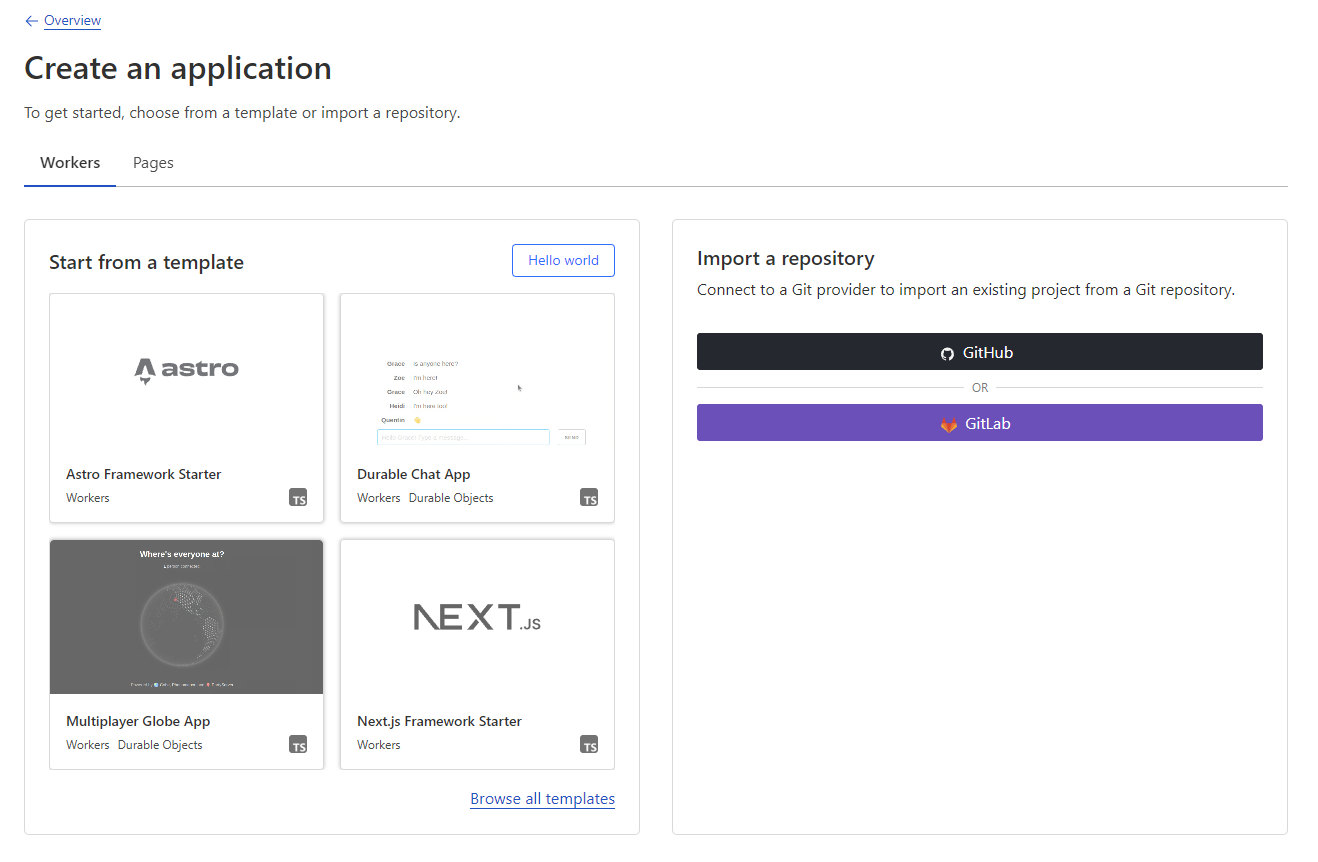Viewport: 1318px width, 862px height.
Task: Click Workers tag on Multiplayer Globe App card
Action: click(88, 745)
